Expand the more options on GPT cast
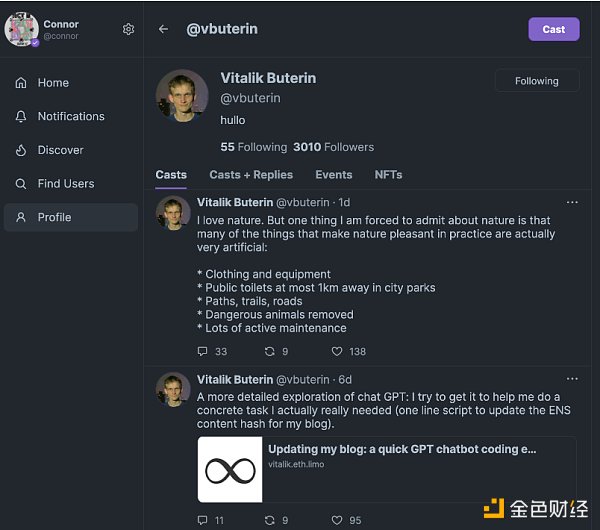This screenshot has width=600, height=530. tap(572, 379)
